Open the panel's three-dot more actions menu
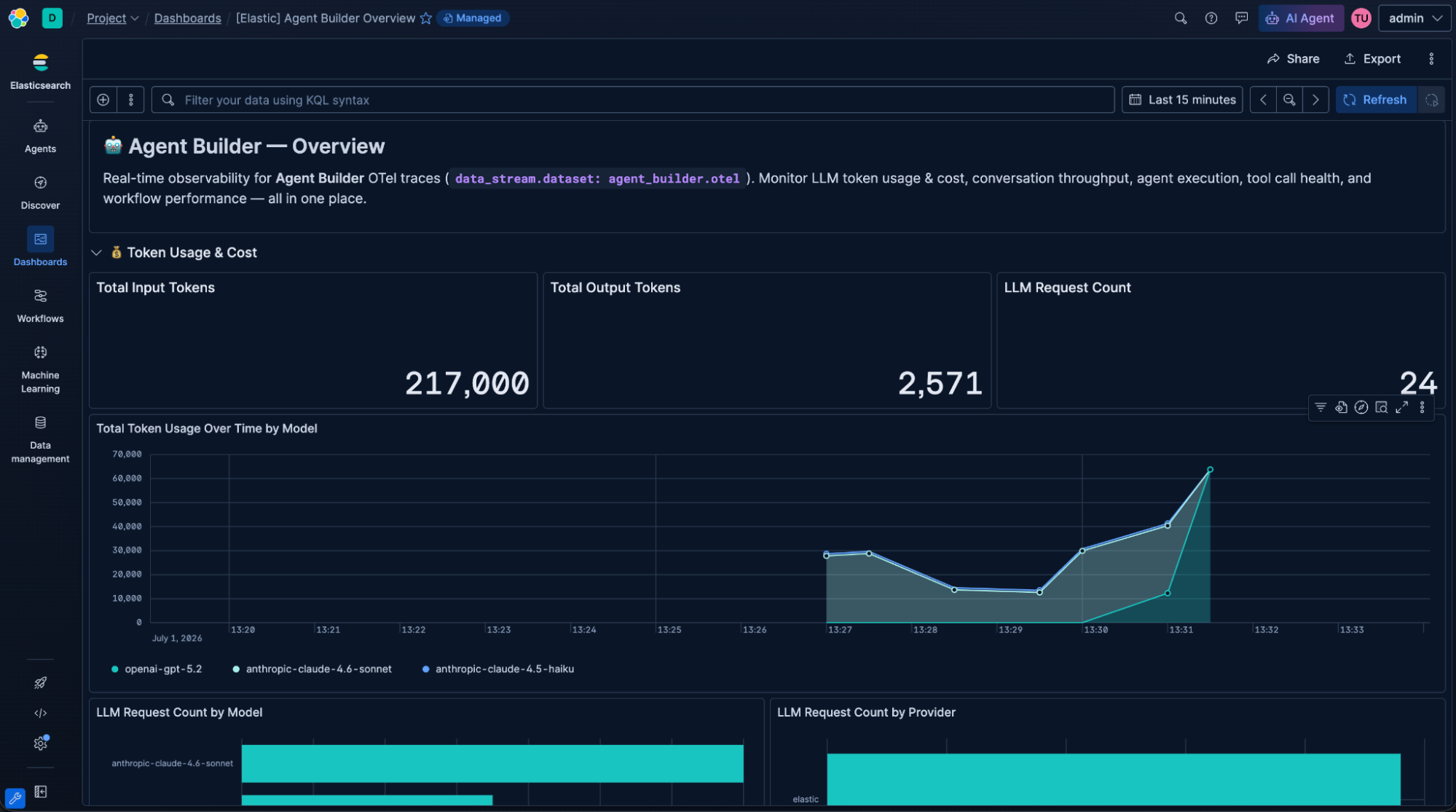1456x812 pixels. (x=1422, y=407)
